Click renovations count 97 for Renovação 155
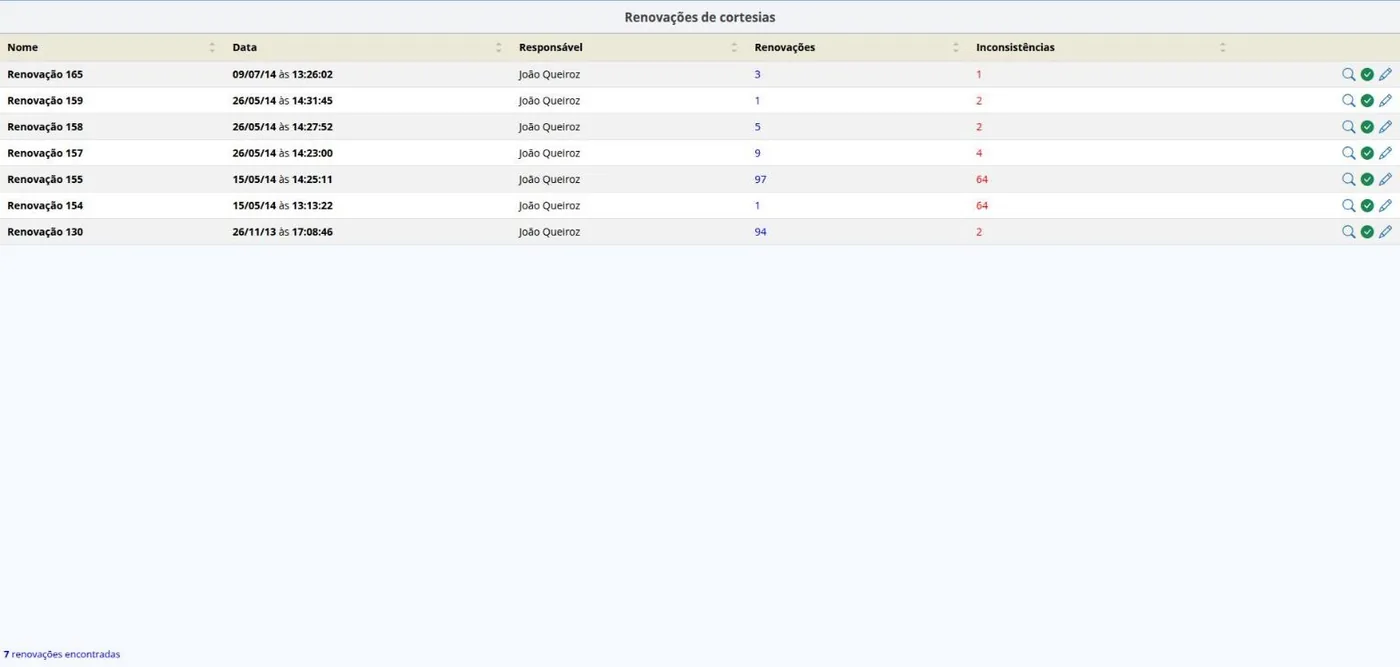Image resolution: width=1400 pixels, height=667 pixels. click(x=761, y=180)
